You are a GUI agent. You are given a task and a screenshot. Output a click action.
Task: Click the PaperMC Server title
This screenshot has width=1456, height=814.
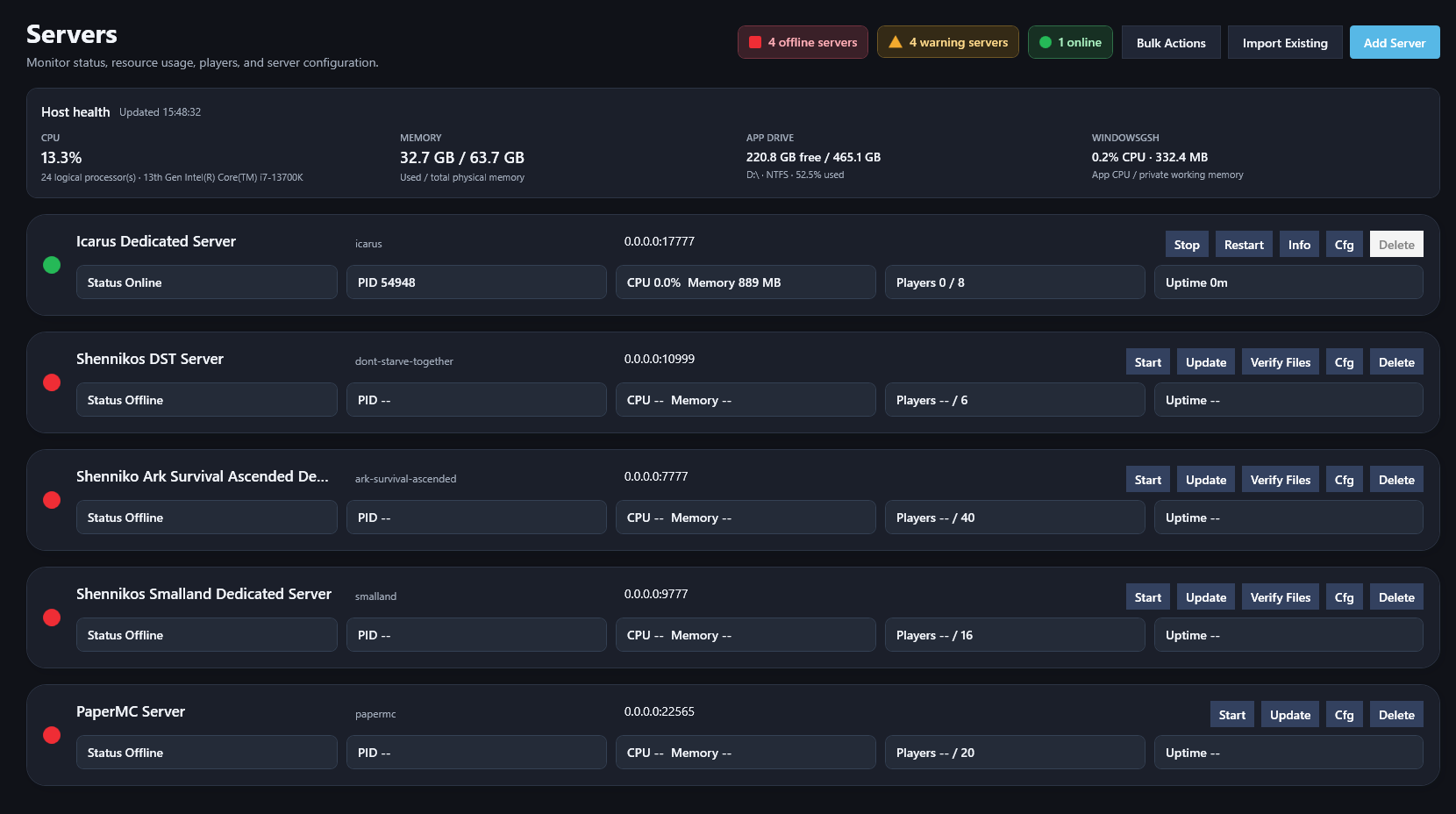pos(131,711)
